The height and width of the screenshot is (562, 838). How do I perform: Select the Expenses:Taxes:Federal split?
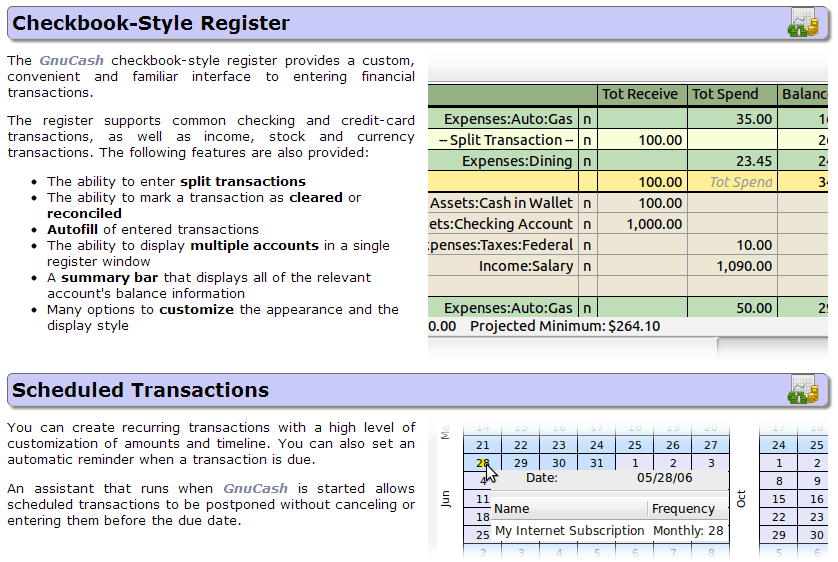tap(501, 245)
